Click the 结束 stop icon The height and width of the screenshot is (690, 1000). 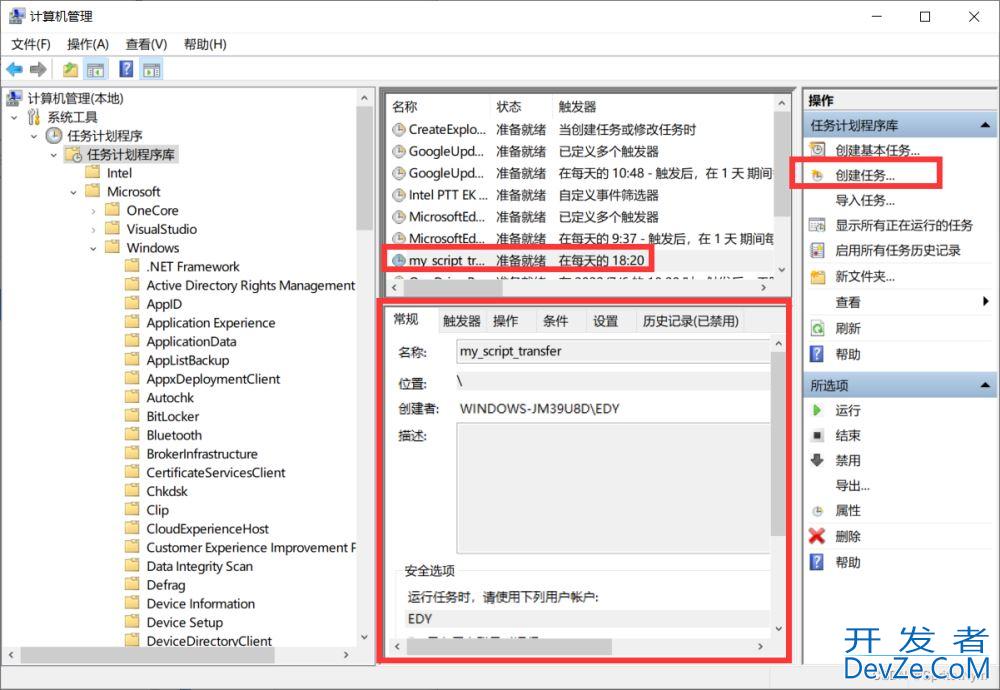(817, 436)
